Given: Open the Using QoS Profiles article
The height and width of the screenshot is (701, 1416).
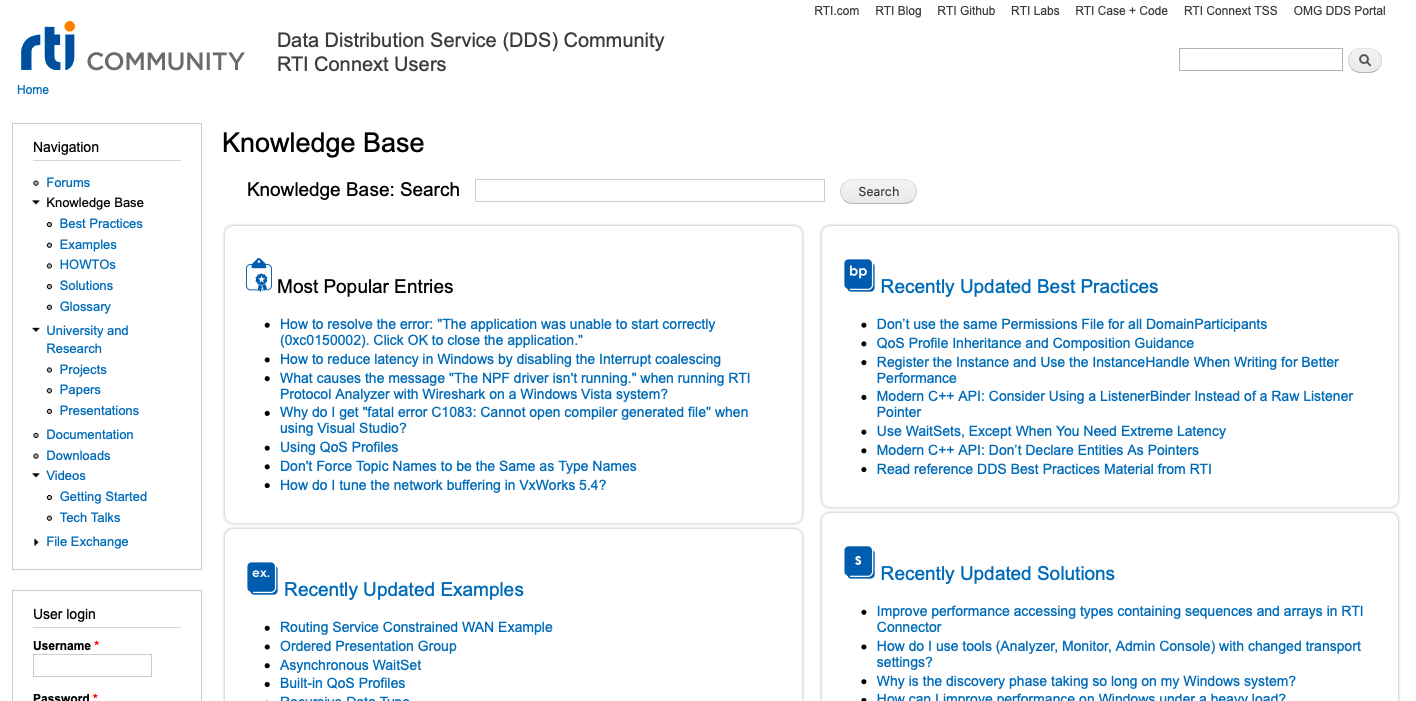Looking at the screenshot, I should click(x=339, y=448).
